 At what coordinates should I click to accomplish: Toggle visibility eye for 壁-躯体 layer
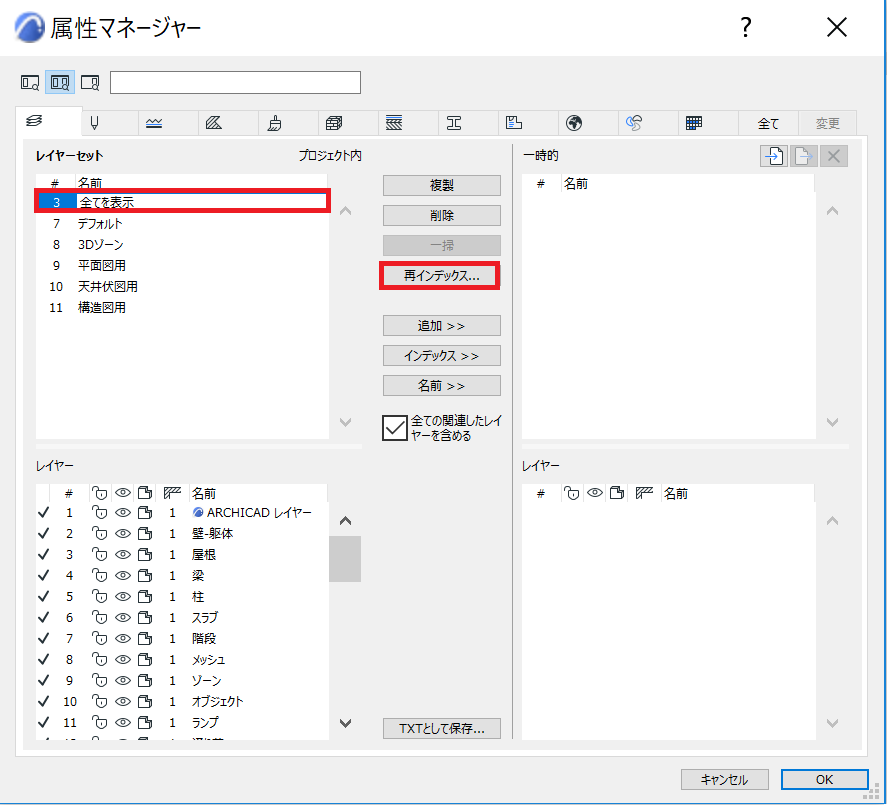point(122,534)
